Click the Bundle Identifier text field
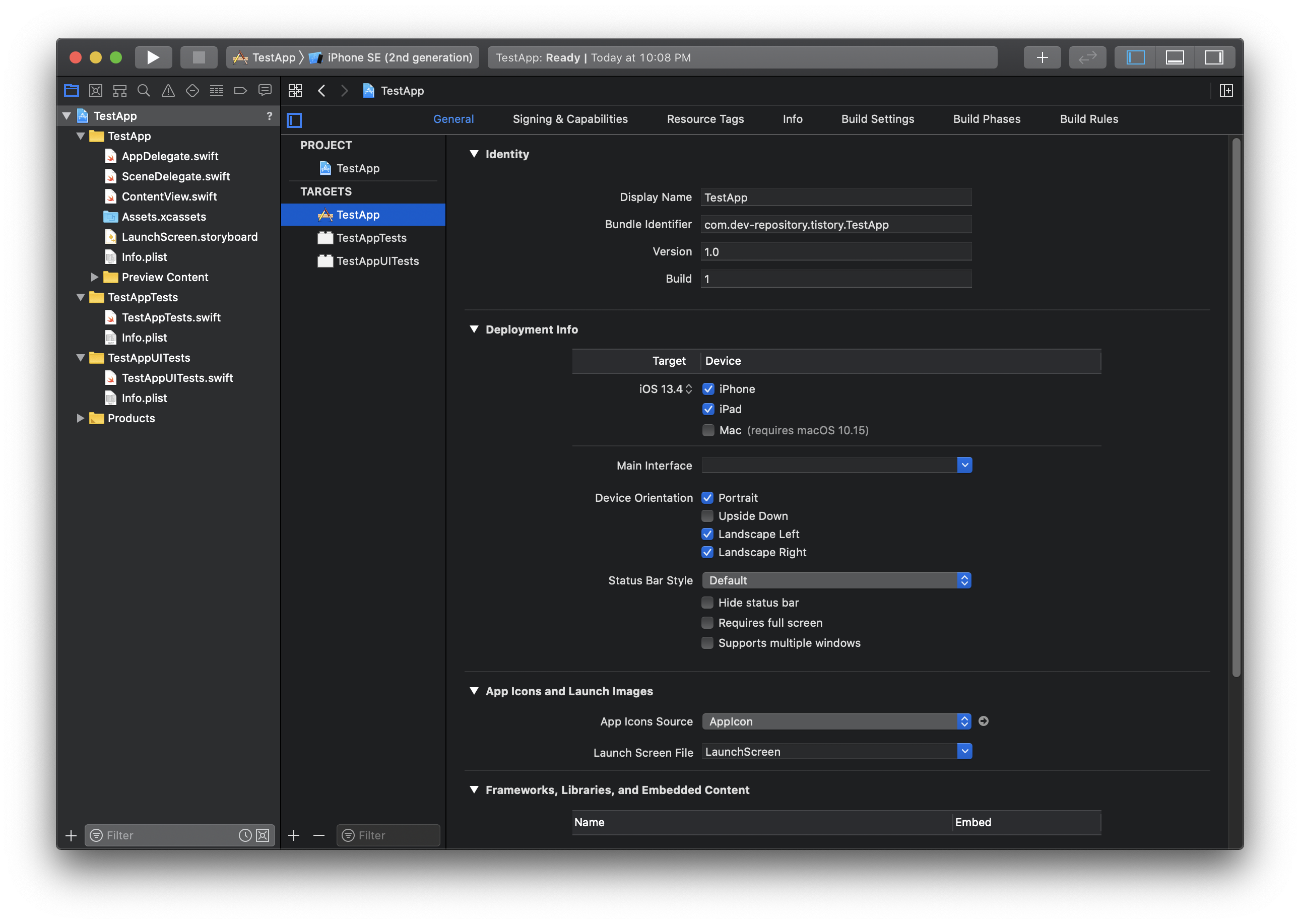Image resolution: width=1300 pixels, height=924 pixels. click(x=835, y=225)
